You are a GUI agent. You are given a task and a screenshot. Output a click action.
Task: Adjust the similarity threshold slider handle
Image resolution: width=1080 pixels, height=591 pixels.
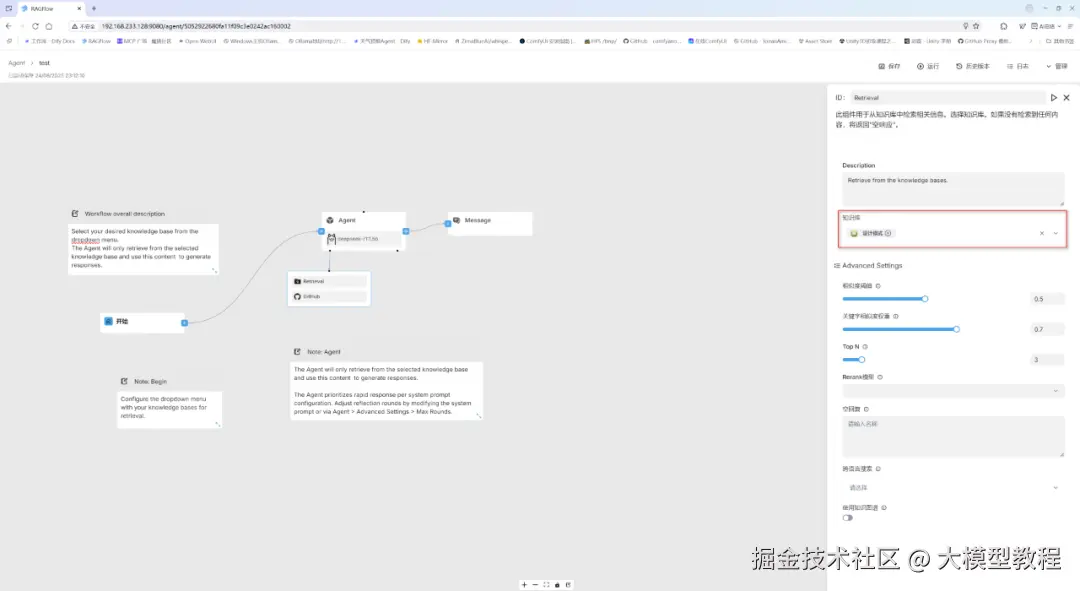[925, 299]
